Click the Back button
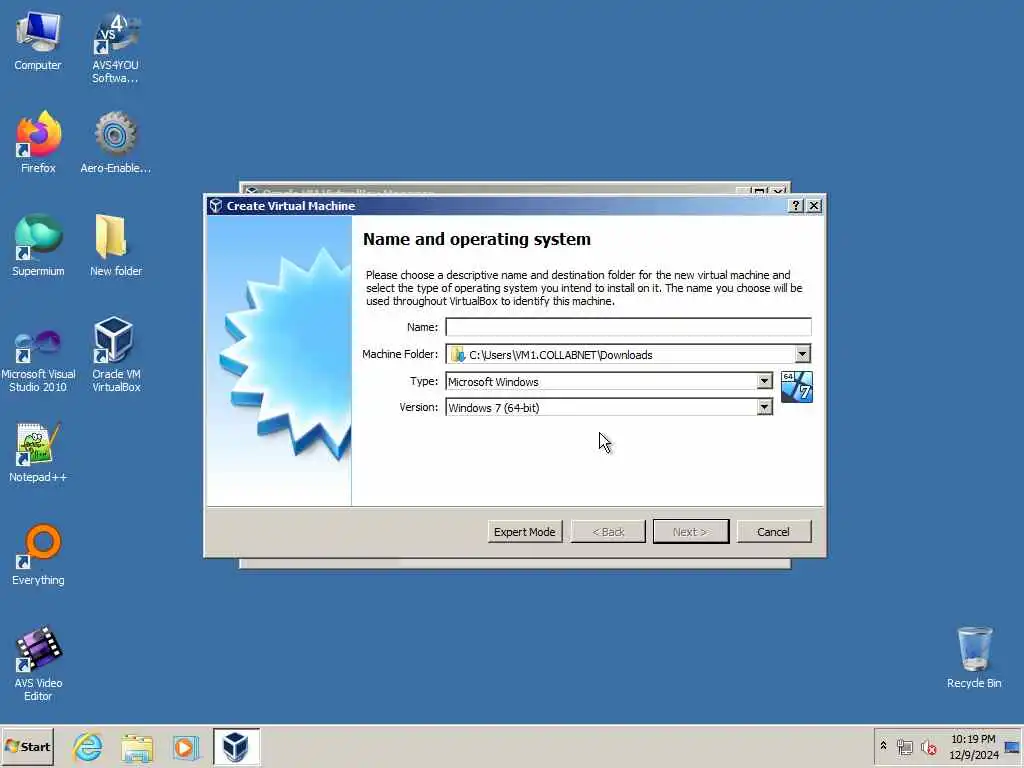 [608, 532]
